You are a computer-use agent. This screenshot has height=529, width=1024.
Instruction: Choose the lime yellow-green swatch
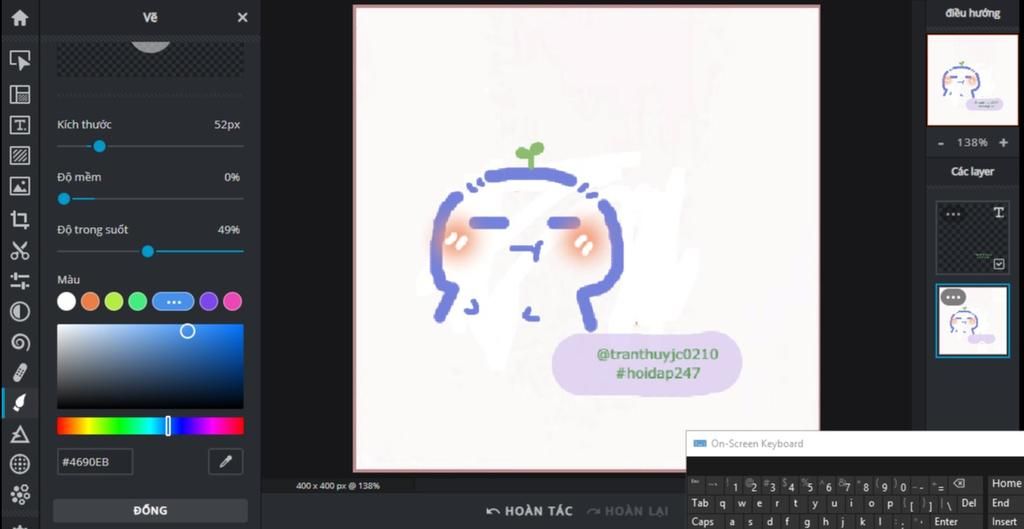point(114,301)
